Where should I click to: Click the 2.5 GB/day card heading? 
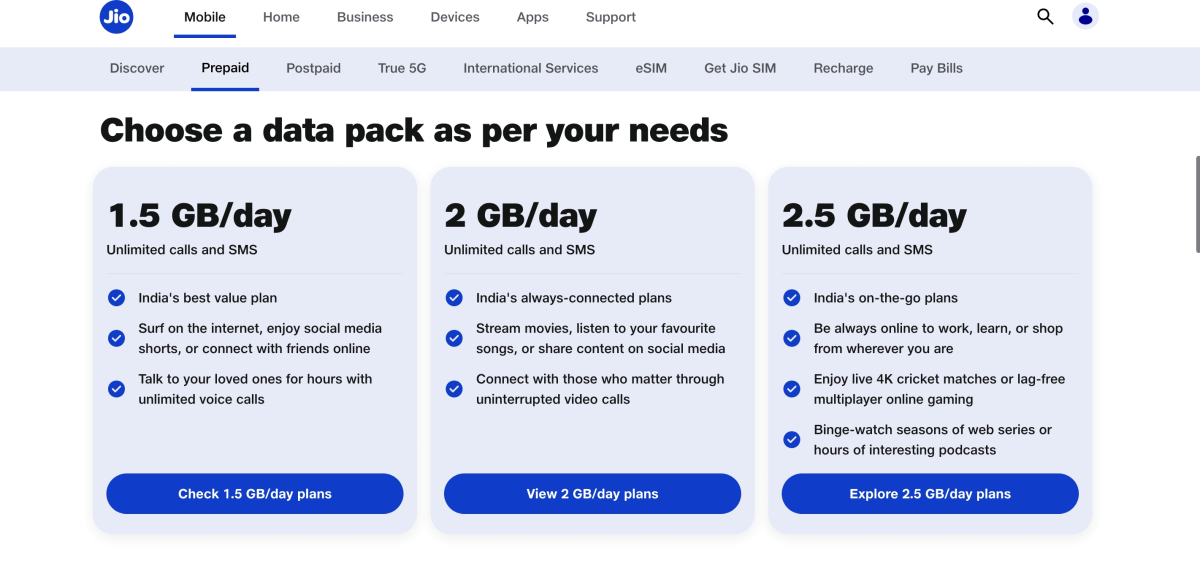pos(874,215)
